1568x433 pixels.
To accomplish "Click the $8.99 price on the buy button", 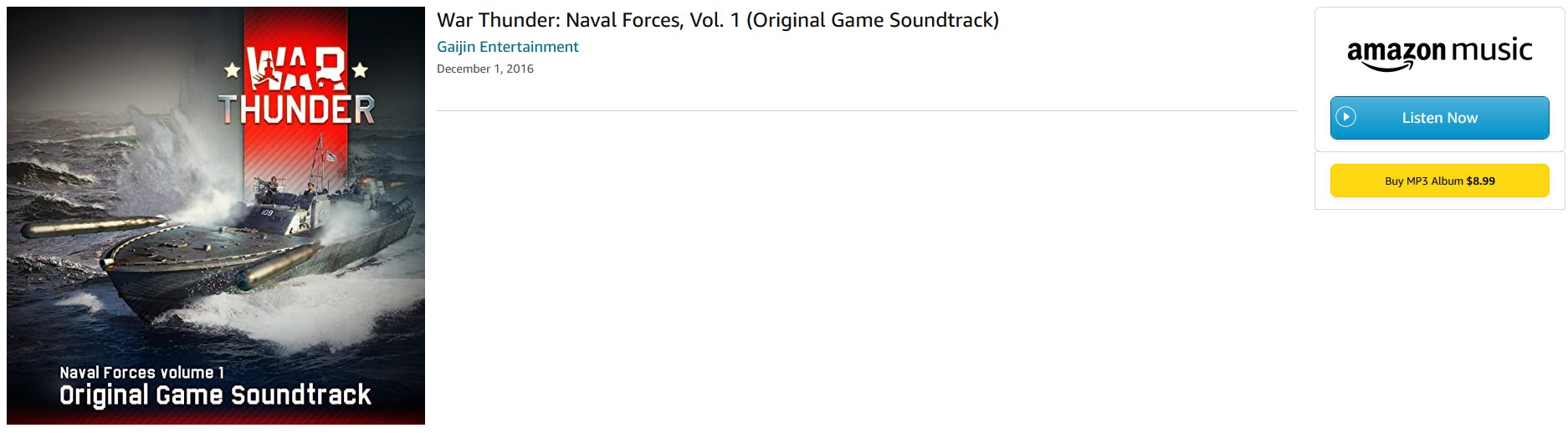I will (1480, 181).
